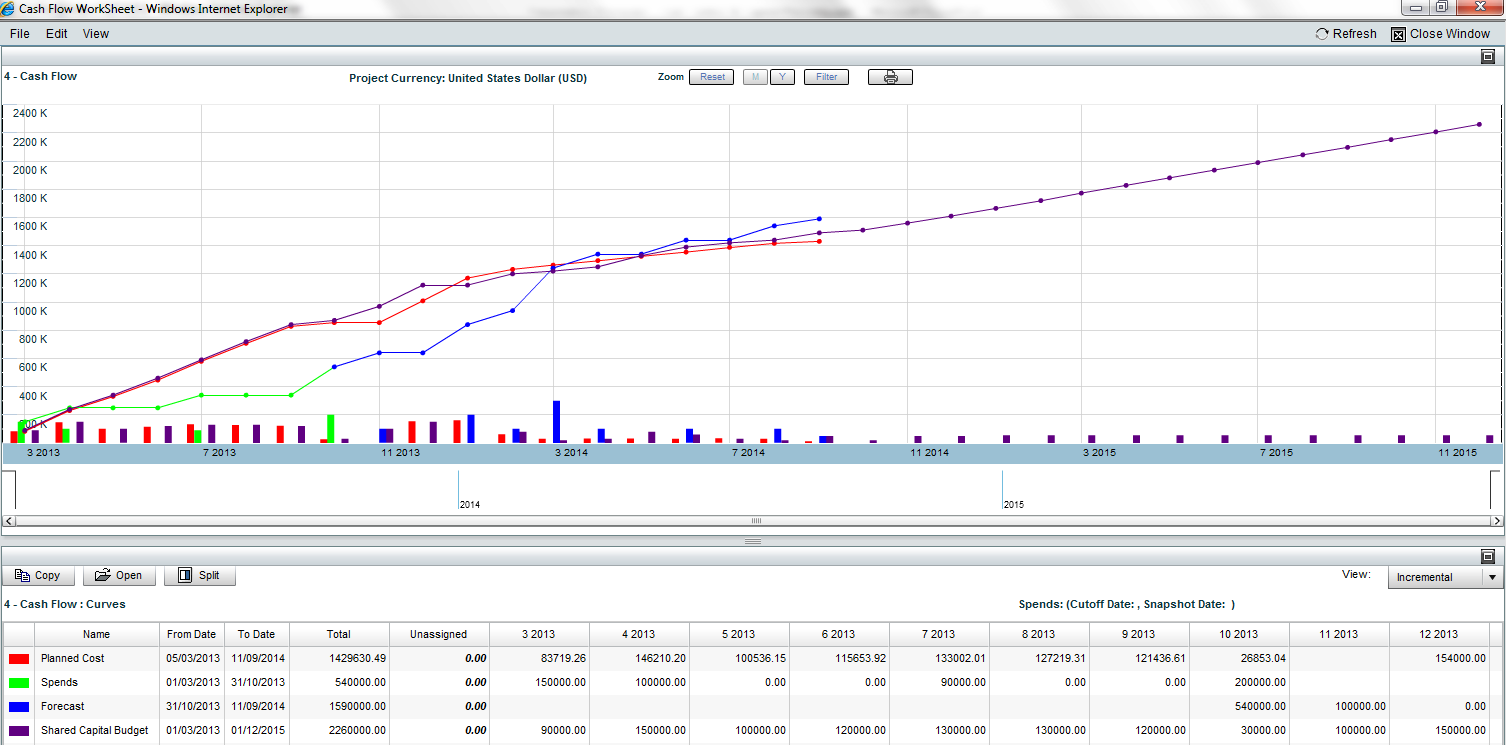Click the 3 2013 column header

tap(539, 634)
